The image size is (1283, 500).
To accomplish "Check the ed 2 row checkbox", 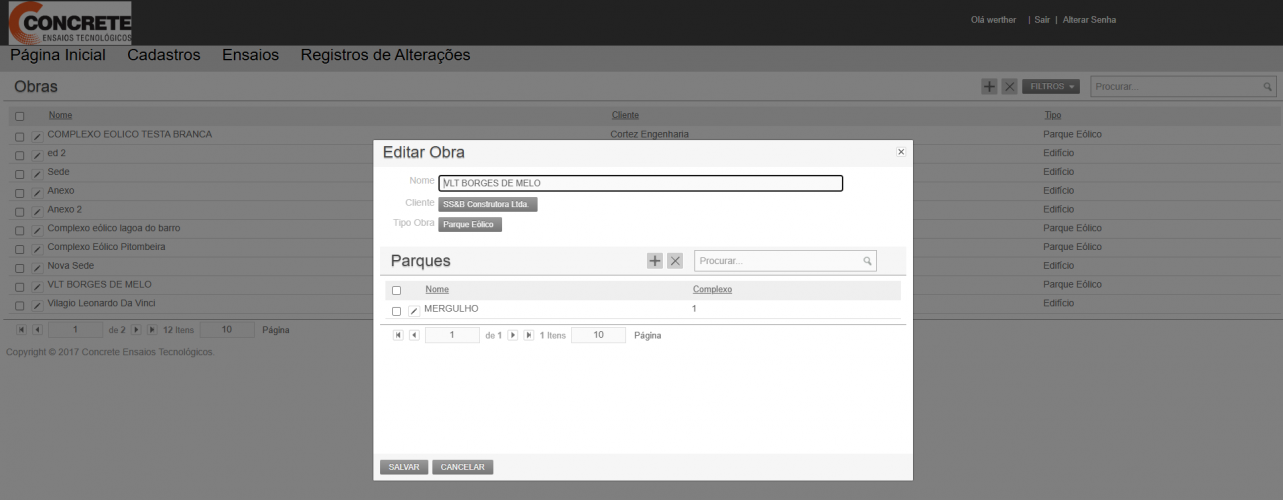I will [x=19, y=155].
